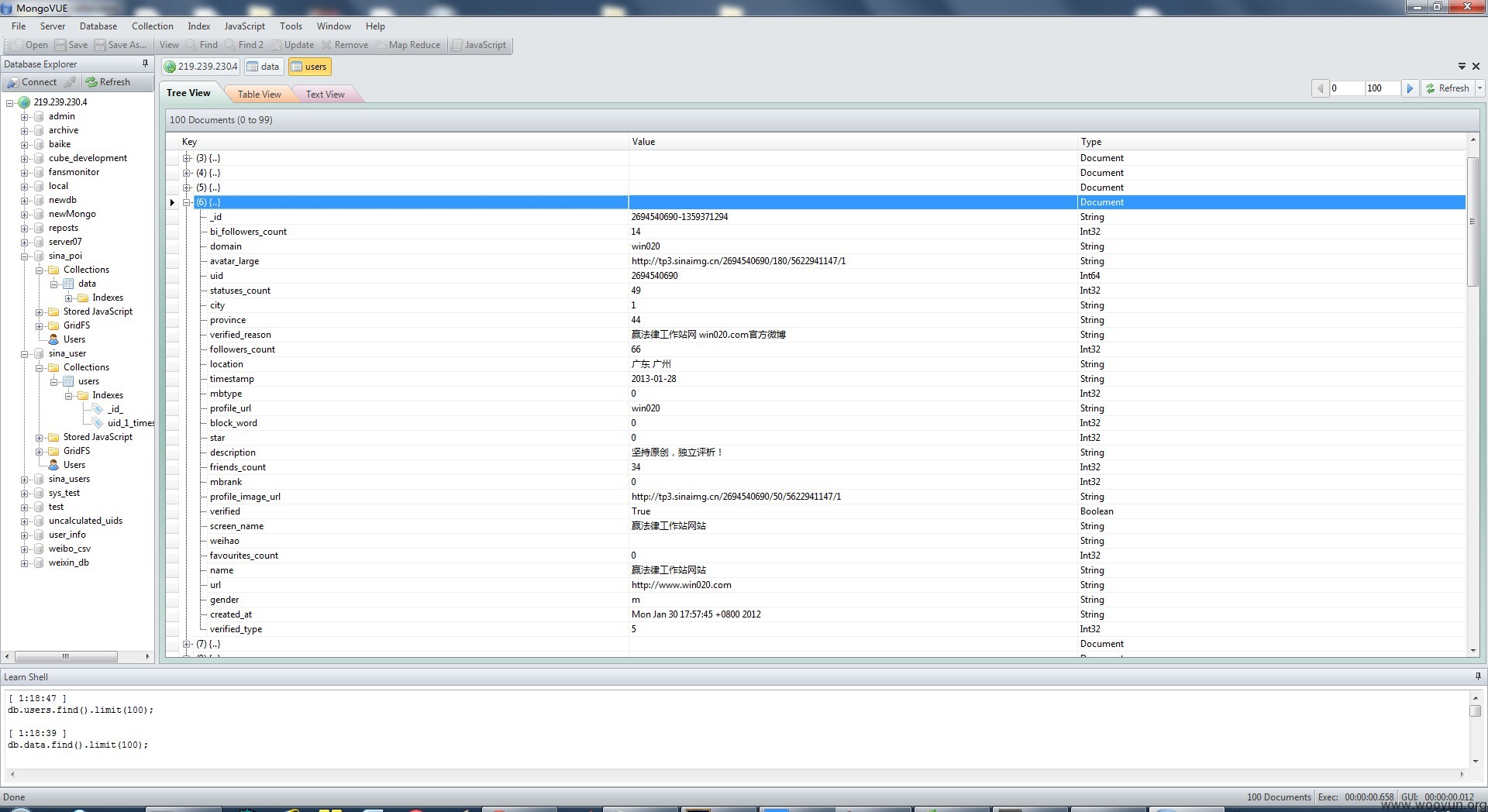The image size is (1488, 812).
Task: Click the Refresh button in Database Explorer
Action: click(108, 82)
